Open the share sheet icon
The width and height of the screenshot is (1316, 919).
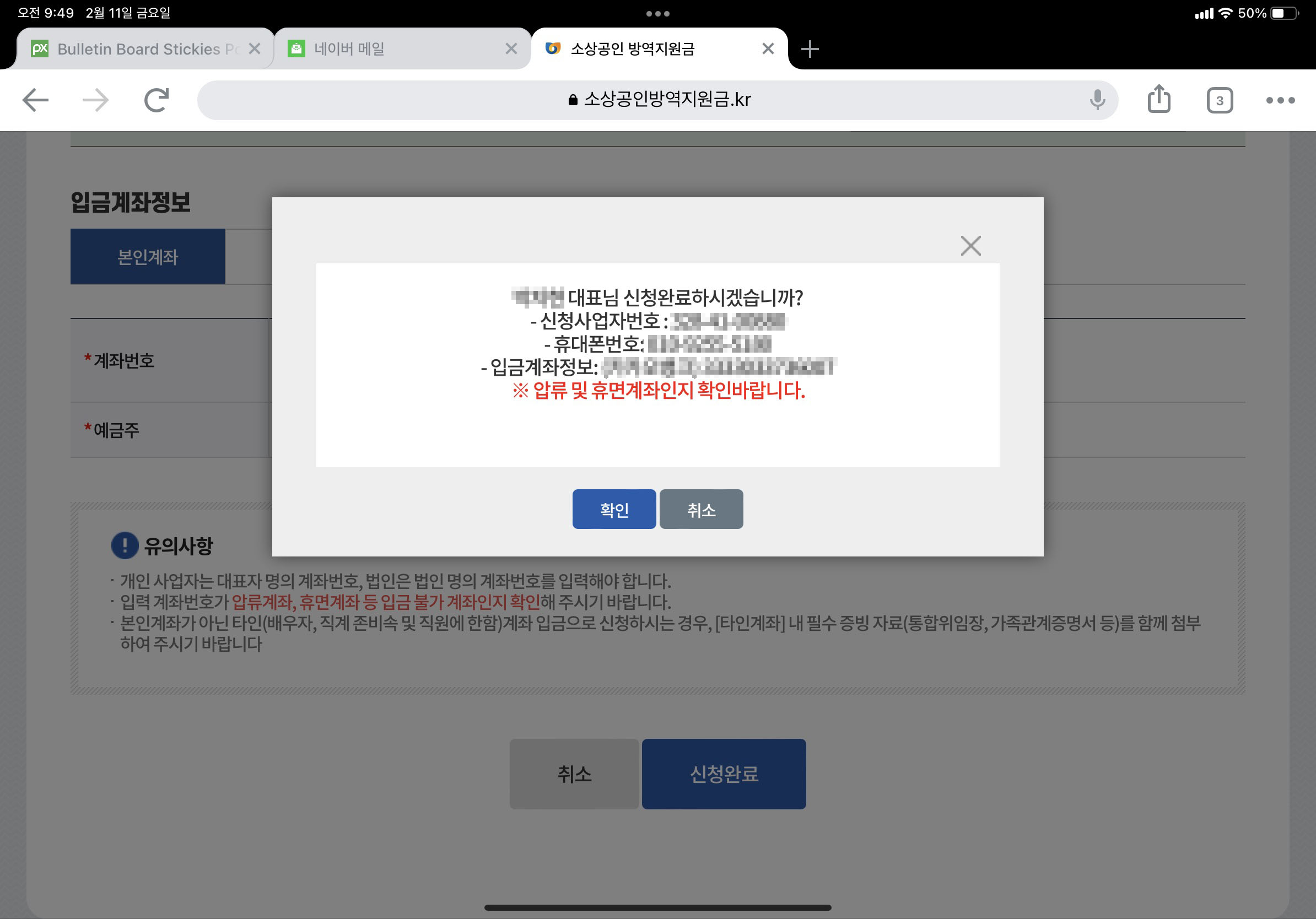click(x=1158, y=99)
